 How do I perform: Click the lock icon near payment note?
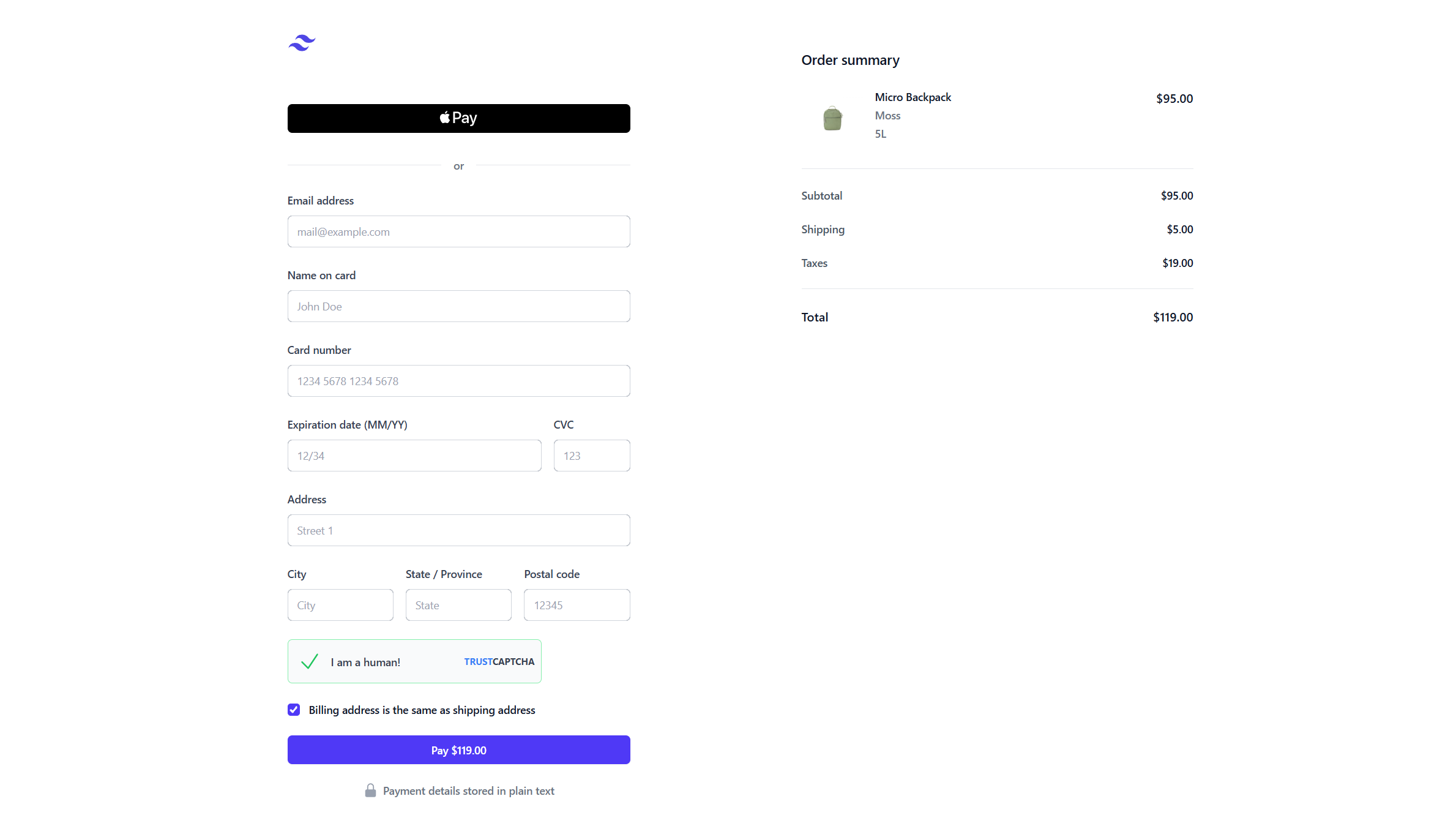370,790
